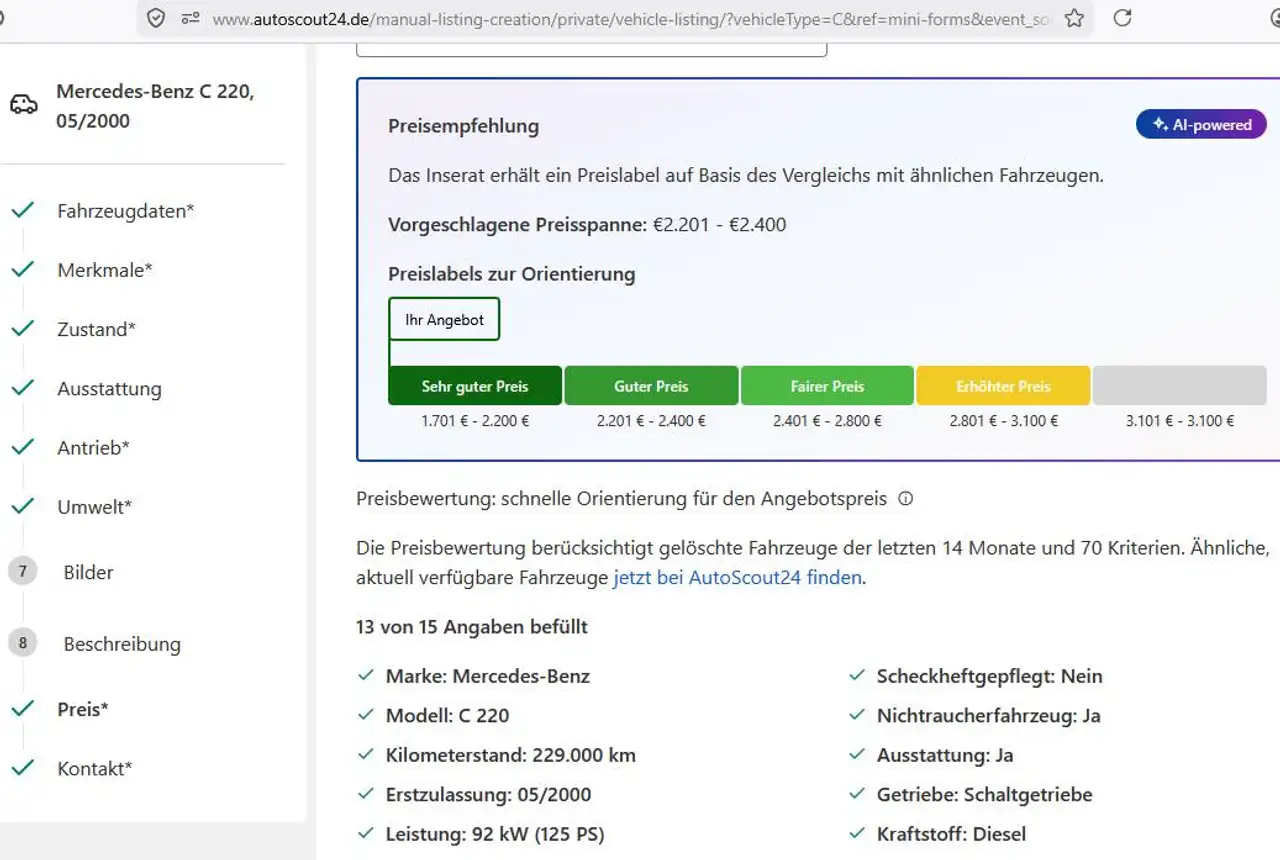Viewport: 1280px width, 860px height.
Task: Click the Preisempfehlung heading
Action: point(463,126)
